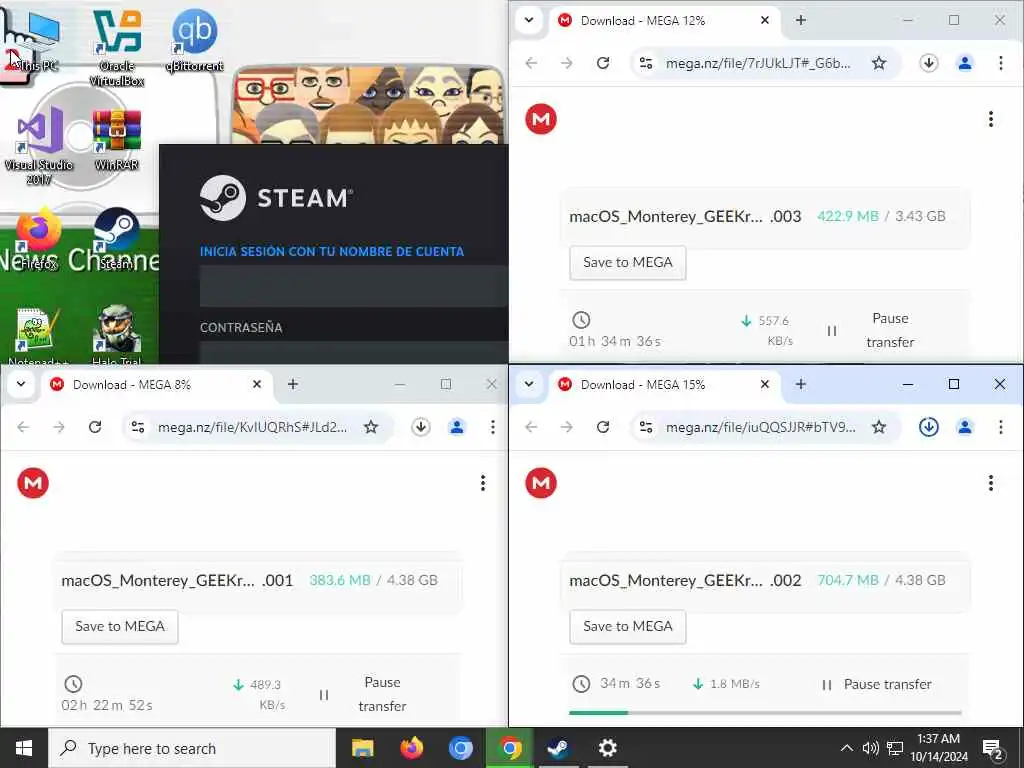The width and height of the screenshot is (1024, 768).
Task: Open MEGA page options in .002 window
Action: (x=991, y=483)
